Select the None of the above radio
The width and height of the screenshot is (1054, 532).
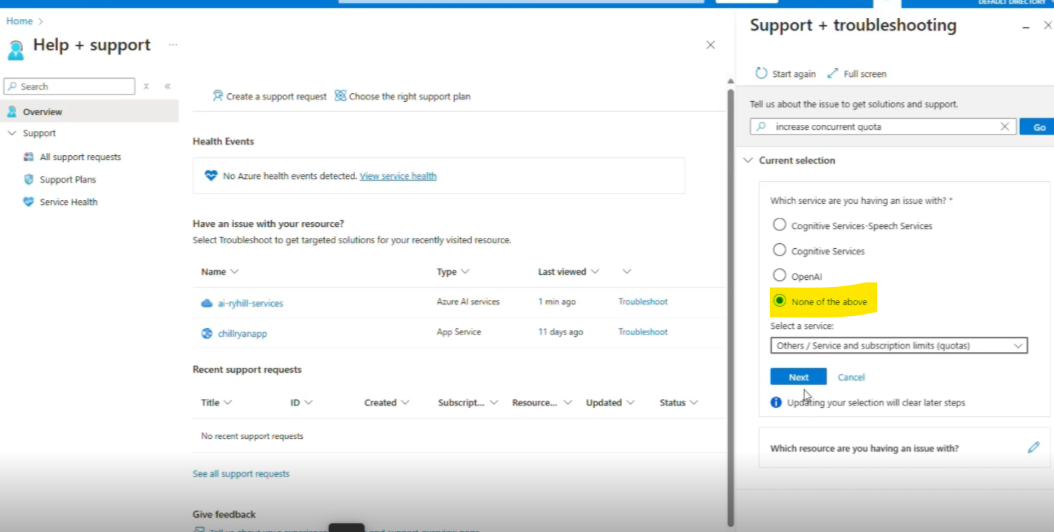point(779,301)
